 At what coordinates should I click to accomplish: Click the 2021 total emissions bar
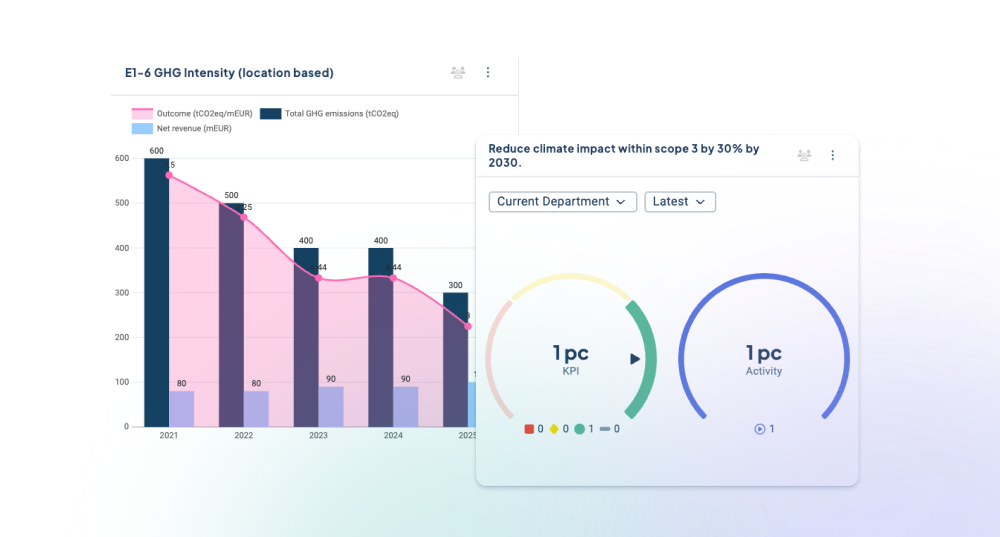tap(156, 300)
